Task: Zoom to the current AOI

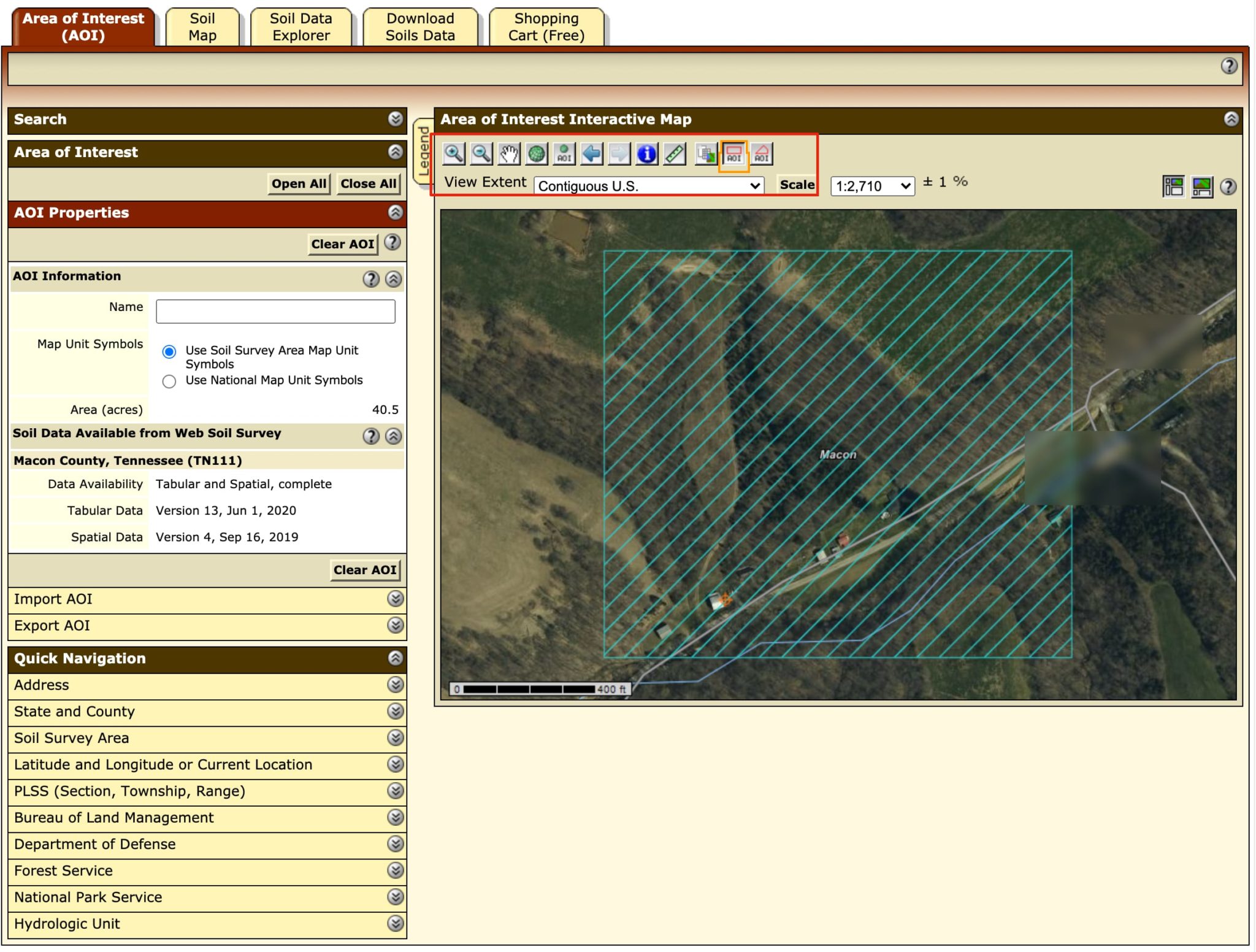Action: click(563, 155)
